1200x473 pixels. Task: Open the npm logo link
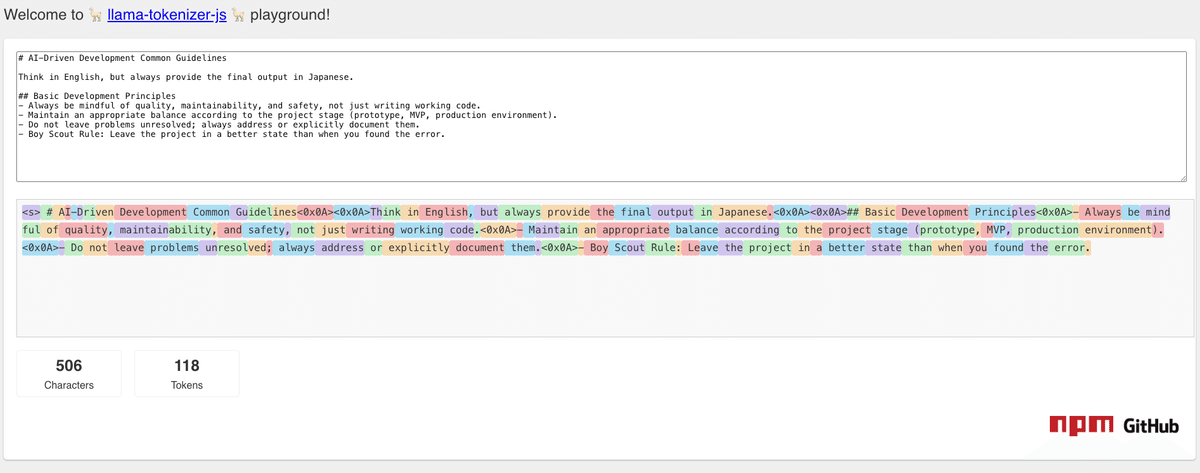coord(1082,425)
